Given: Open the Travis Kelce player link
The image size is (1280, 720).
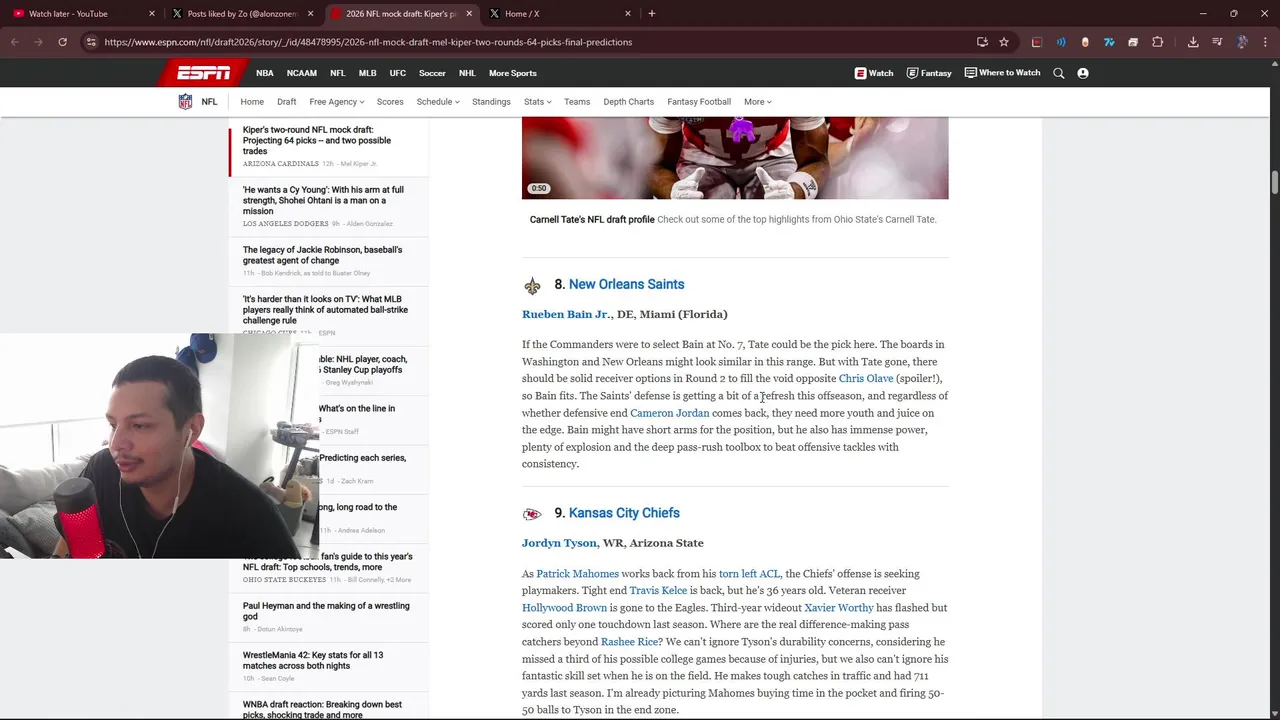Looking at the screenshot, I should point(658,591).
